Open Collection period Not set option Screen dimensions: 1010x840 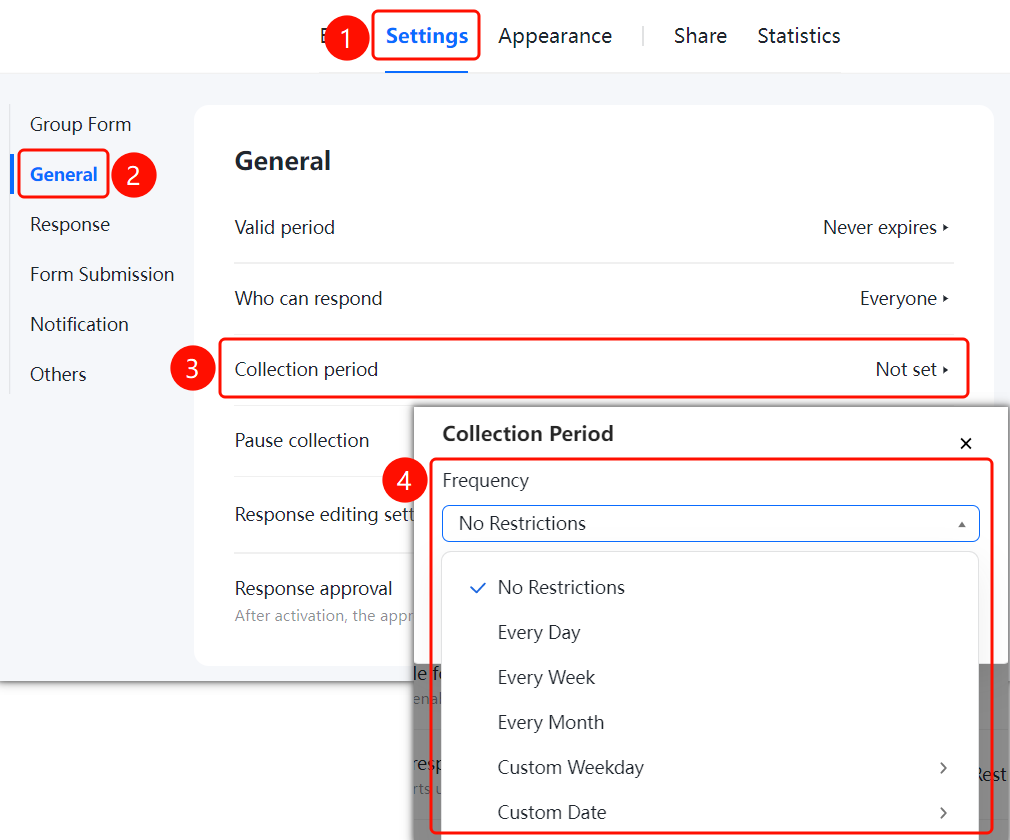pos(912,369)
